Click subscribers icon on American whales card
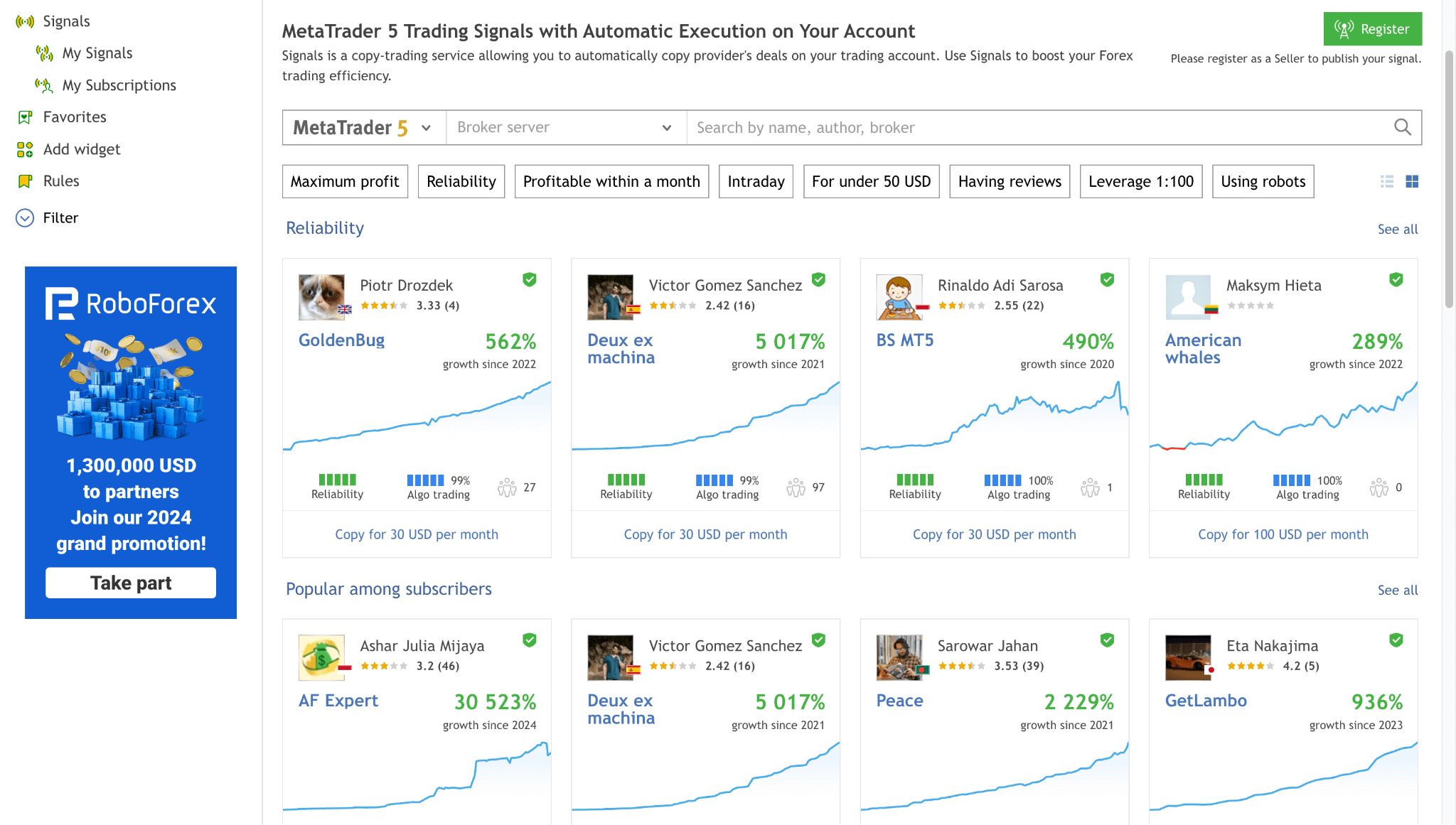1456x825 pixels. click(x=1379, y=487)
